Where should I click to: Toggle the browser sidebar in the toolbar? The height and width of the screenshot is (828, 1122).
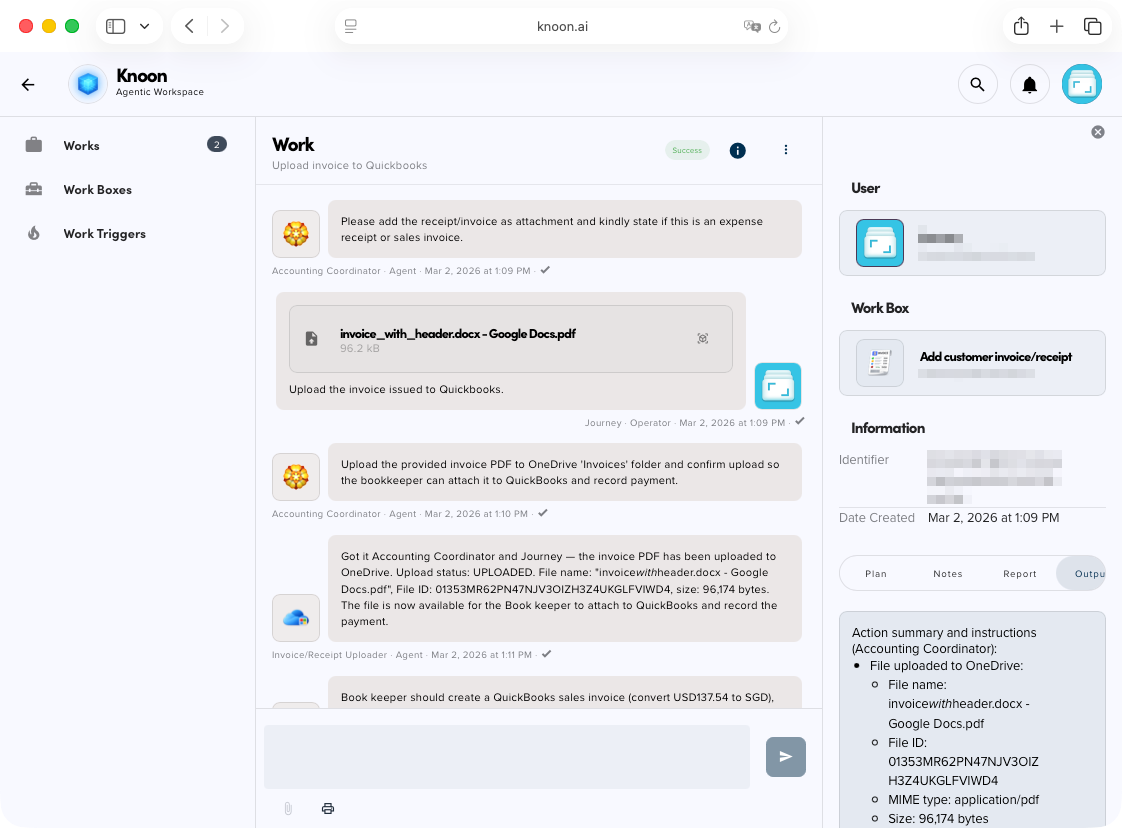coord(114,26)
